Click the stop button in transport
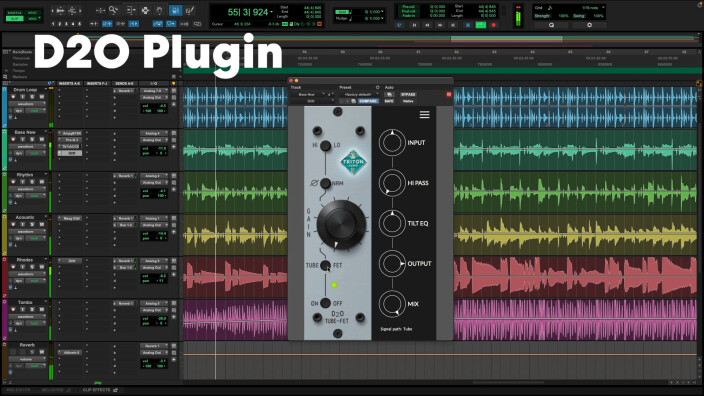This screenshot has width=704, height=396. 468,25
